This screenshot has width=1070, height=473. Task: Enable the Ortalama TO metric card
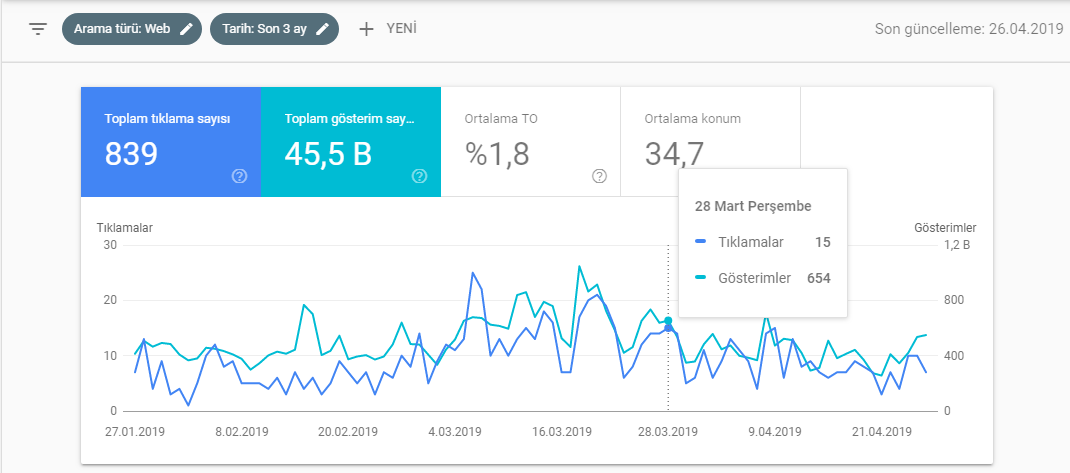pyautogui.click(x=531, y=142)
